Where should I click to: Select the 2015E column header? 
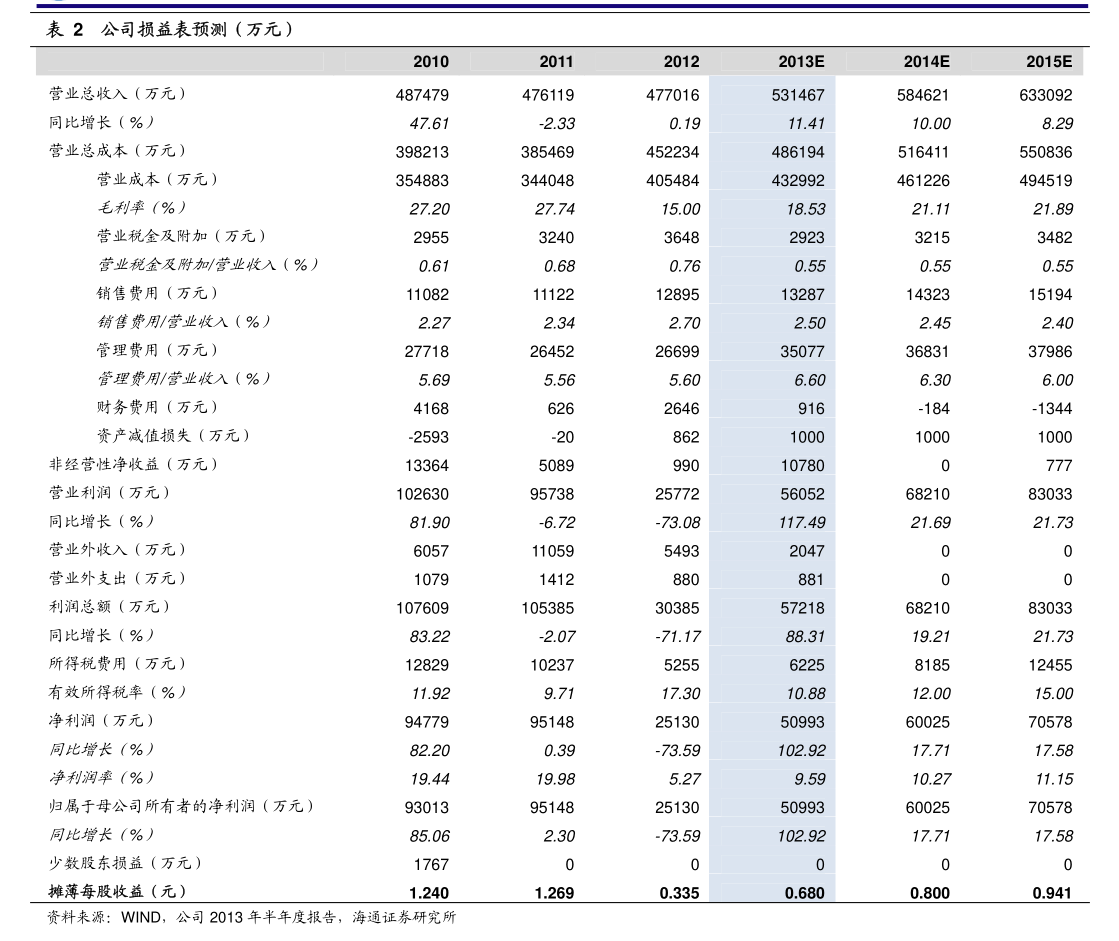[1048, 62]
